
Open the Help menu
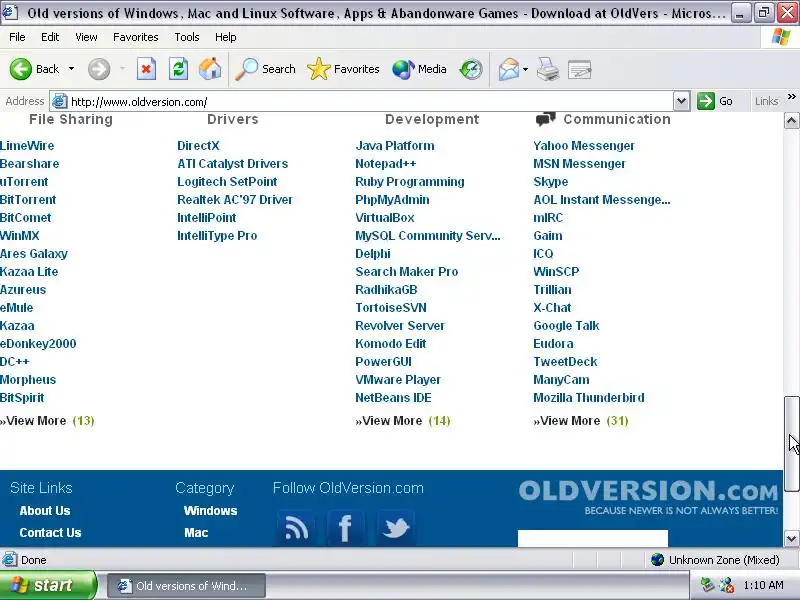point(226,37)
